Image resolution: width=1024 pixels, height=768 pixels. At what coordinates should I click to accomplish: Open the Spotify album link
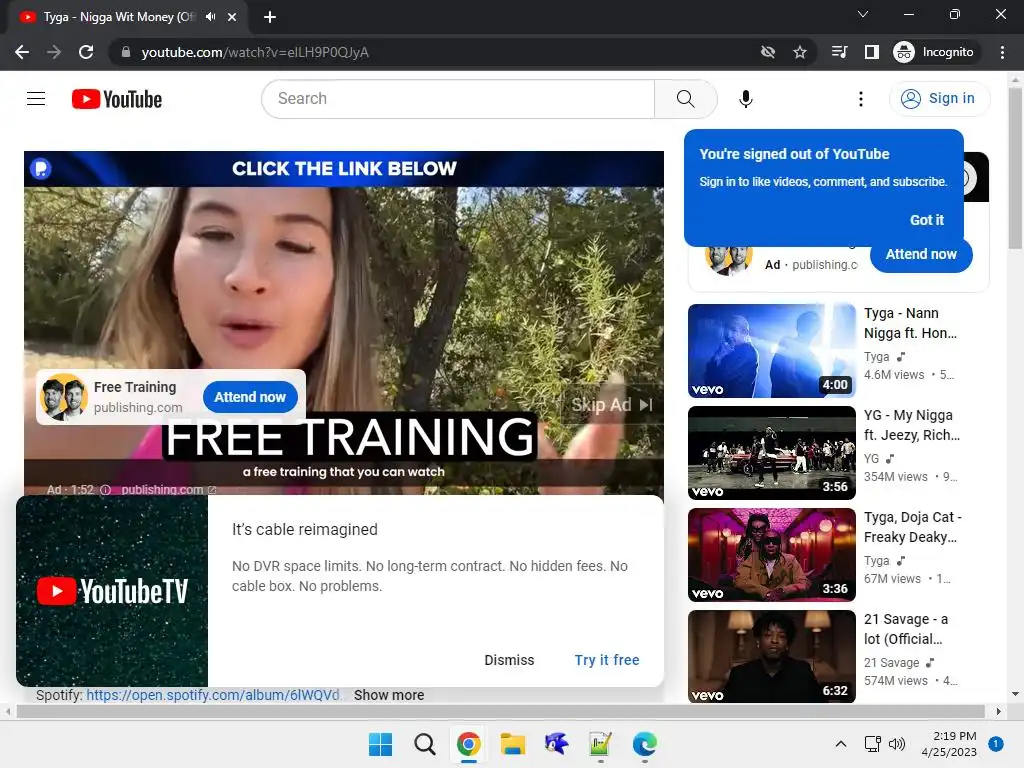(213, 695)
